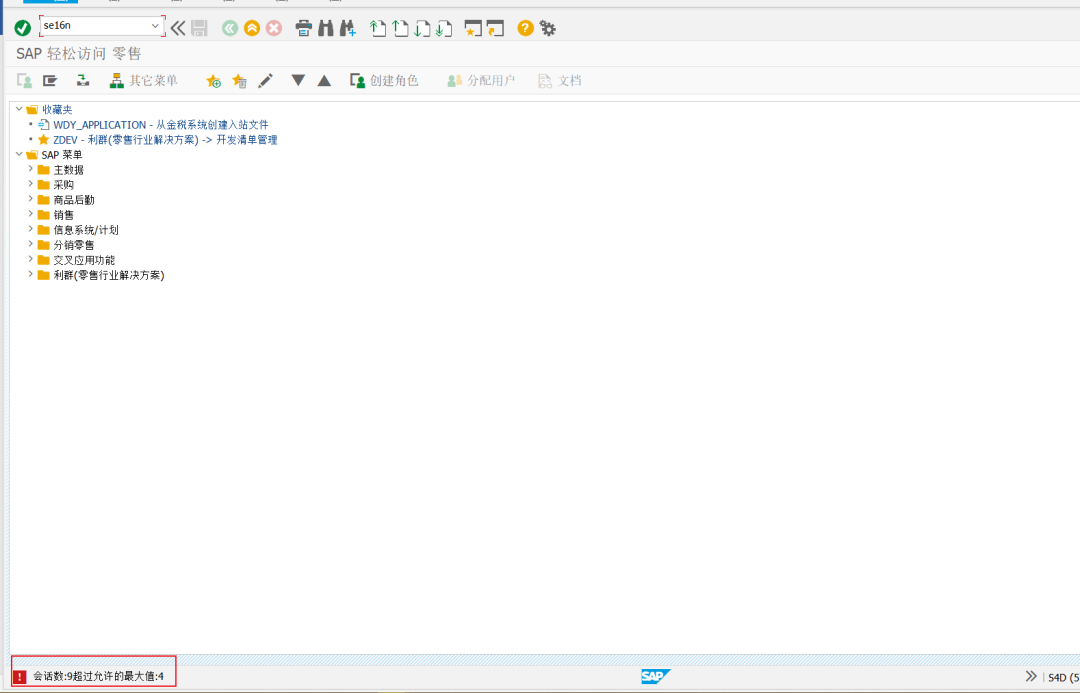
Task: Click the 其它菜单 button
Action: [143, 81]
